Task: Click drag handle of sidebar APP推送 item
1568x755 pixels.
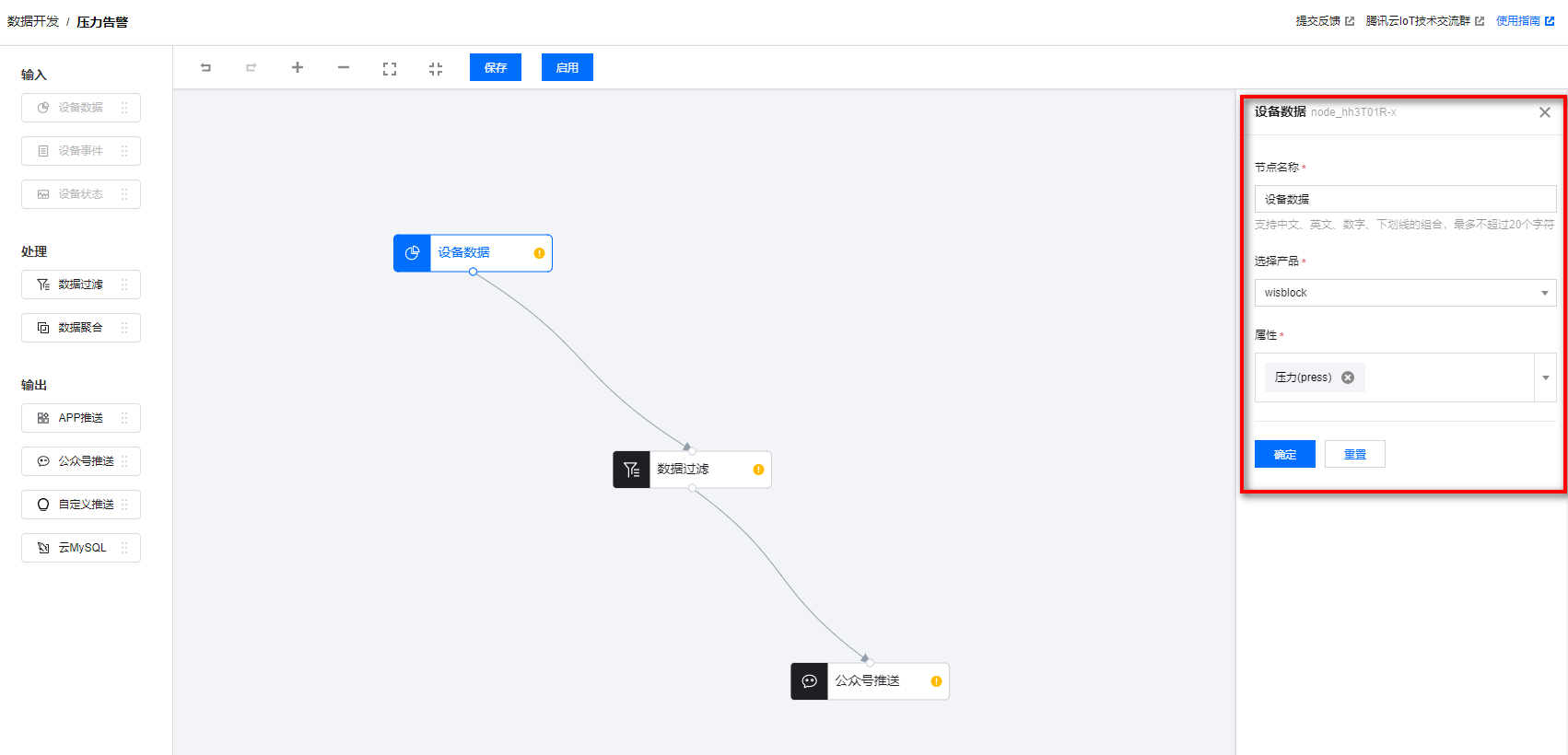Action: [x=124, y=418]
